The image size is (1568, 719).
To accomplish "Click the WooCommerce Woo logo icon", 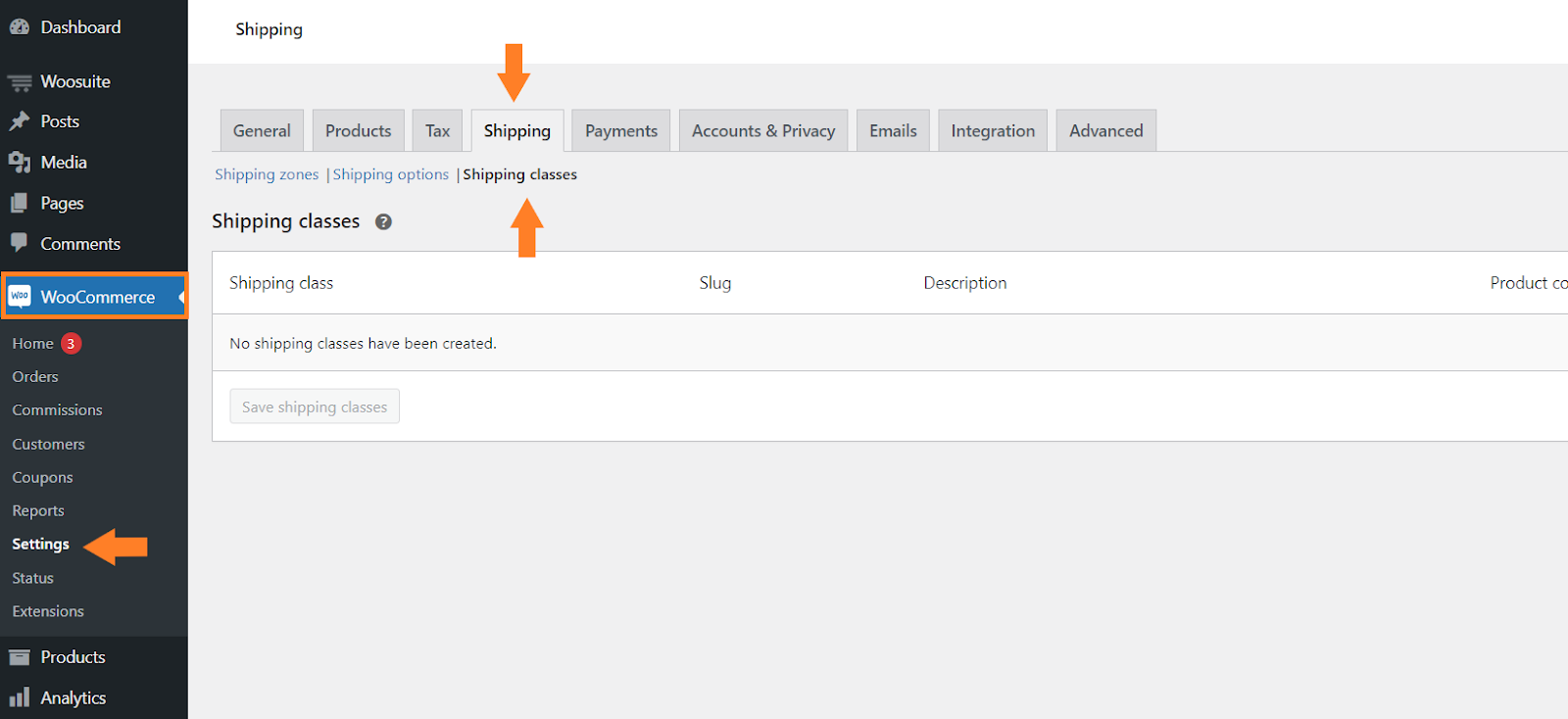I will [20, 296].
